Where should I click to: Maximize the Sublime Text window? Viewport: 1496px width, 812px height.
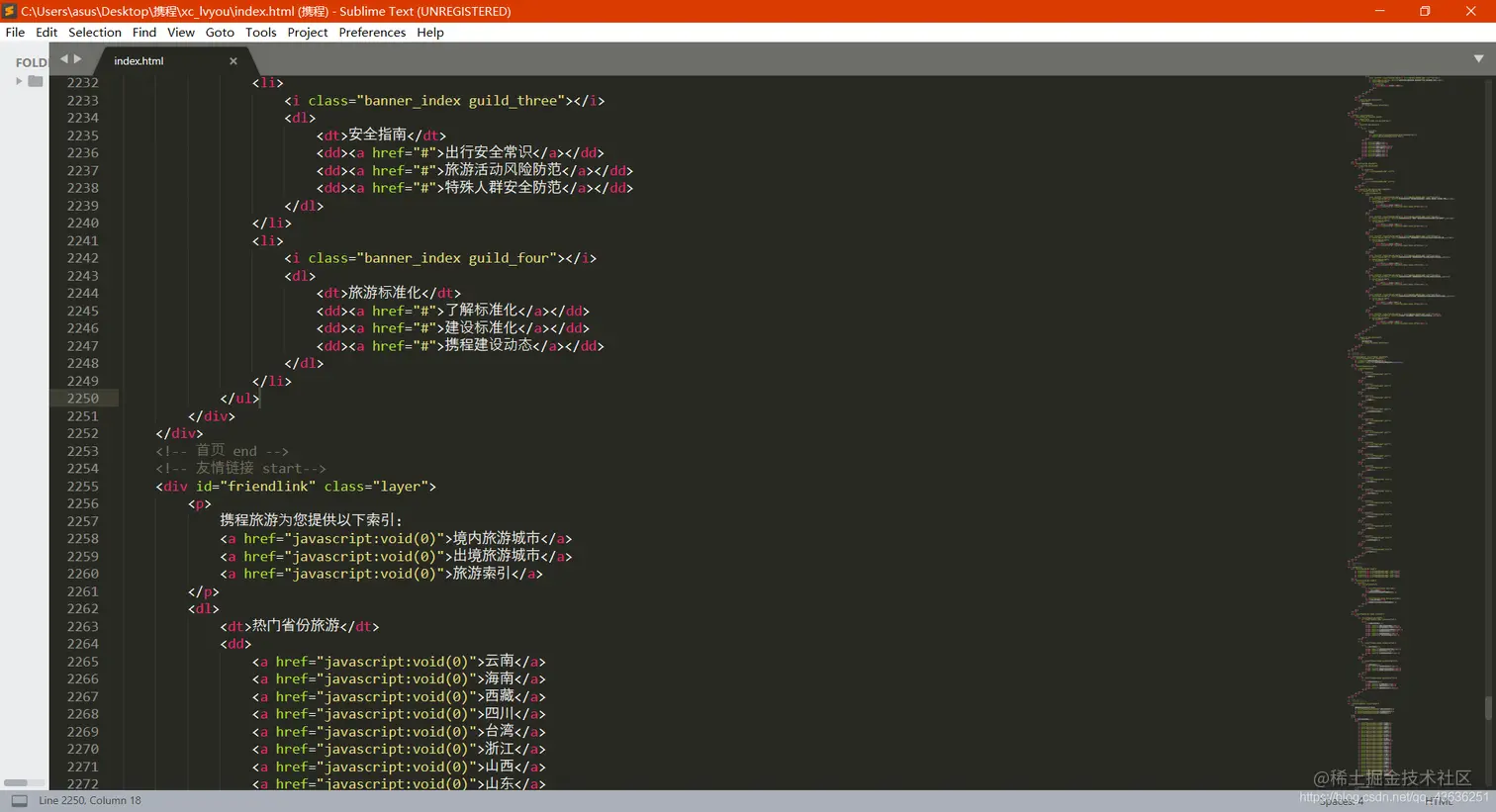(x=1425, y=11)
